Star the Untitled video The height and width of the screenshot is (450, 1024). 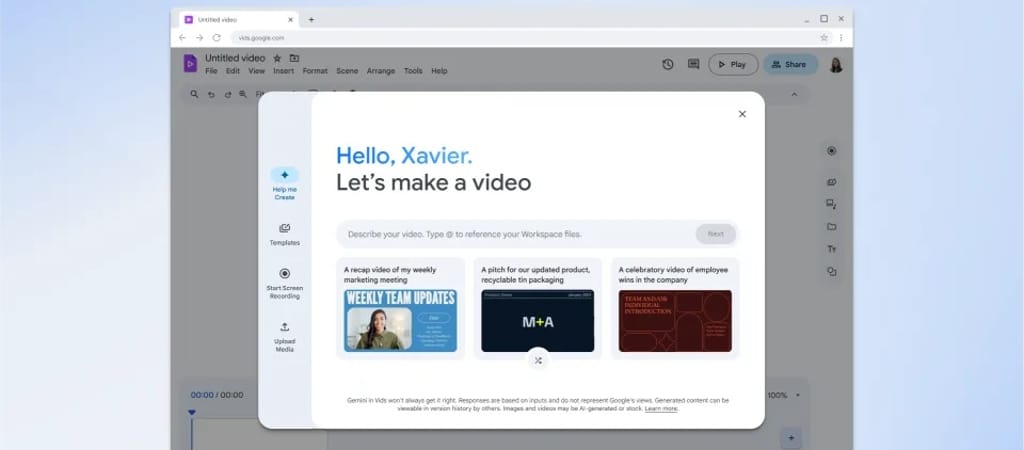(x=278, y=58)
